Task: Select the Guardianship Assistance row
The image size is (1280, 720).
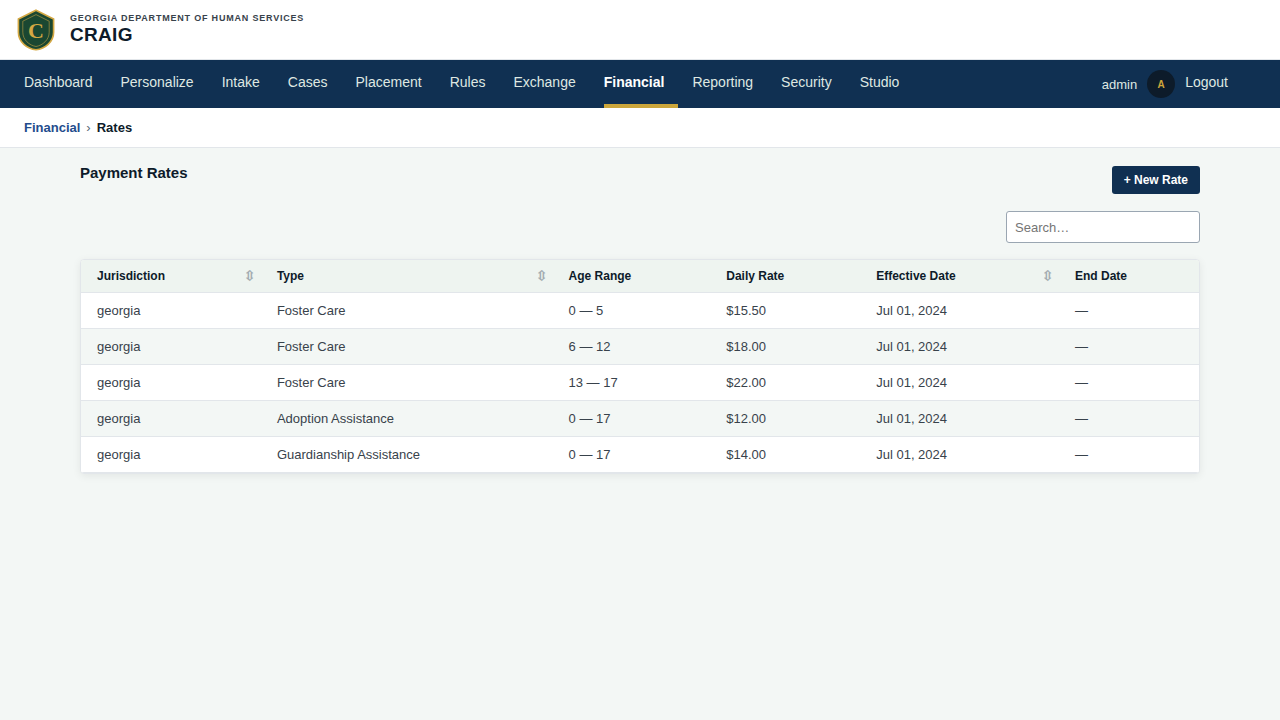Action: click(640, 455)
